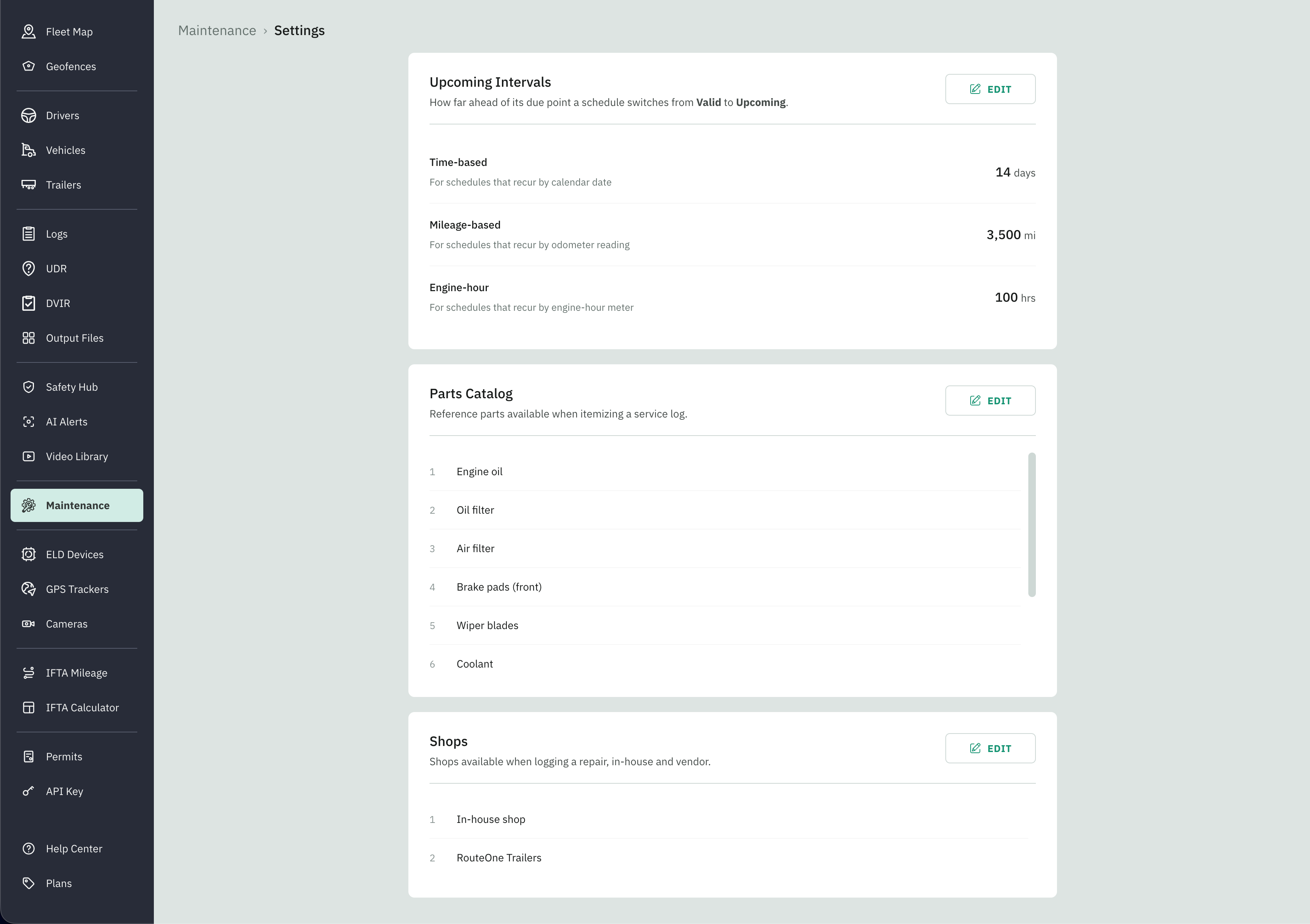
Task: Click the Time-based interval label
Action: coord(458,163)
